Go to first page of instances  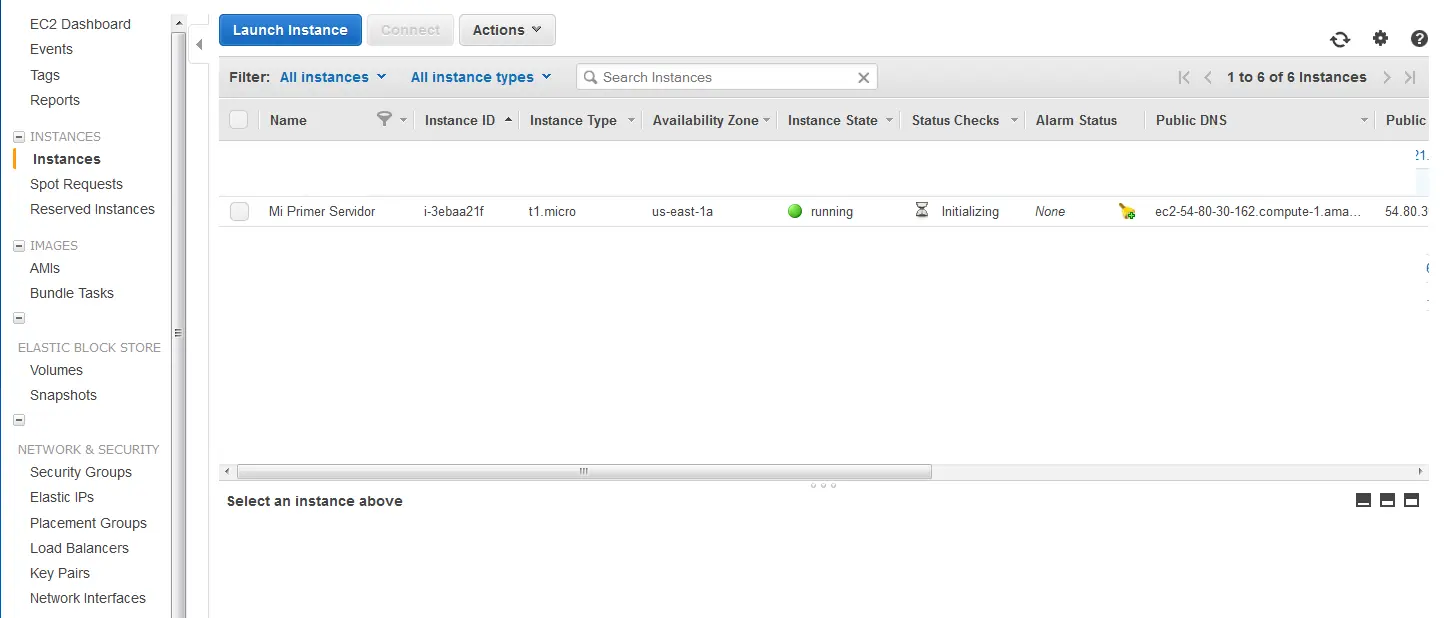click(x=1184, y=77)
